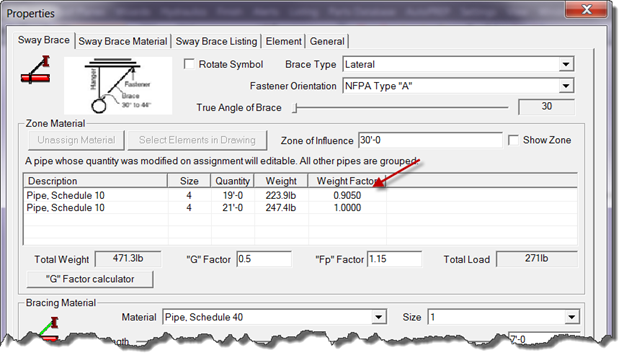Click the Quantity column header
This screenshot has width=624, height=363.
[x=232, y=181]
